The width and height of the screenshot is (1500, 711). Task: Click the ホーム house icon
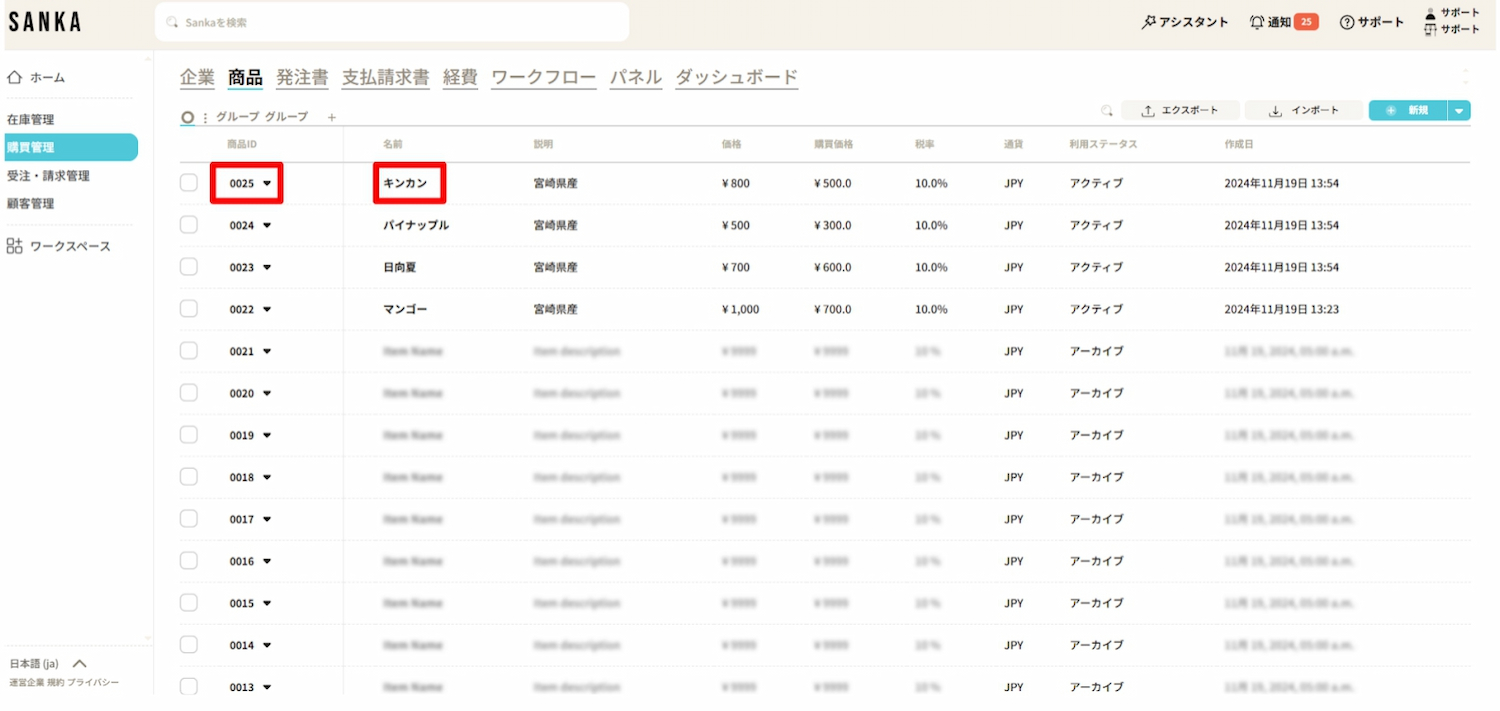15,77
